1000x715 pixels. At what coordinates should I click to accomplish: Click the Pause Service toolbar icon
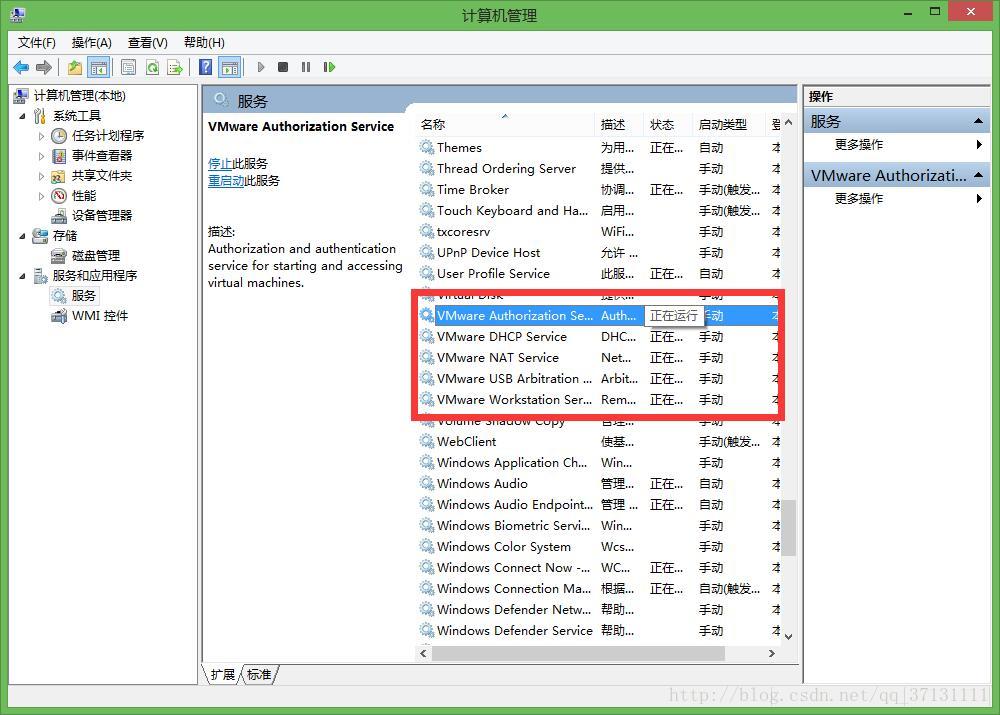(306, 67)
